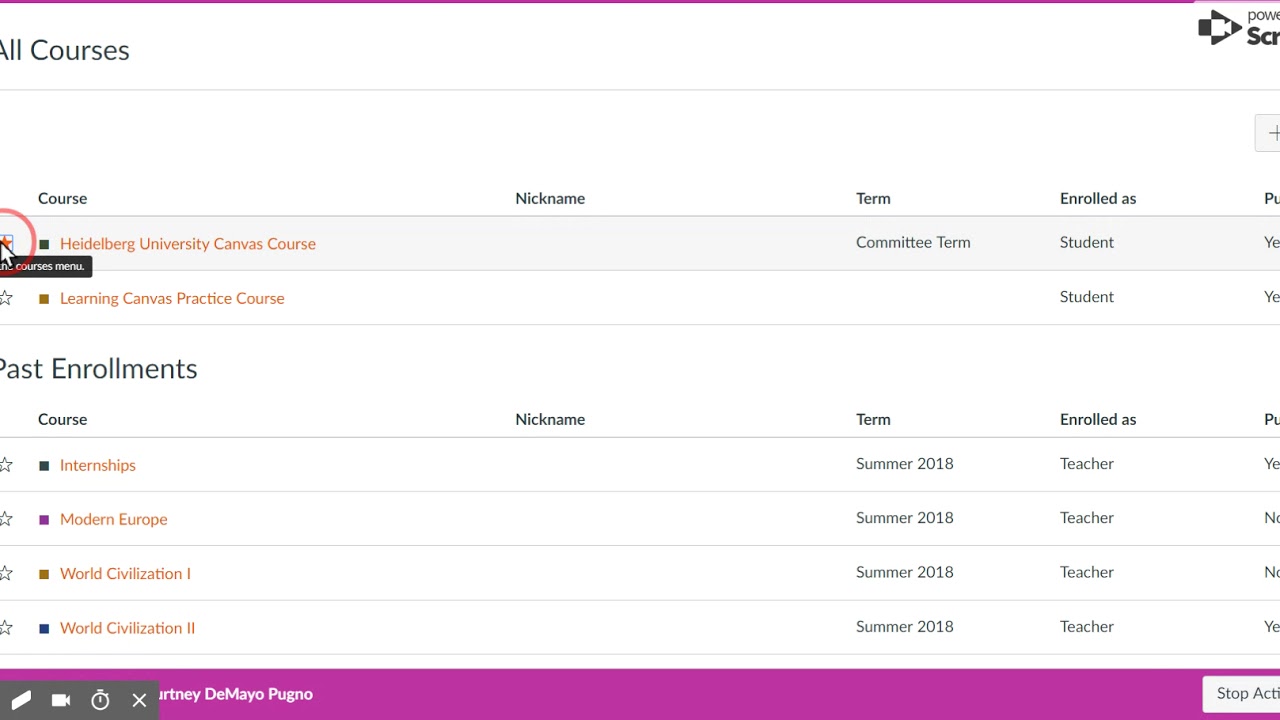1280x720 pixels.
Task: Open Heidelberg University Canvas Course
Action: point(188,243)
